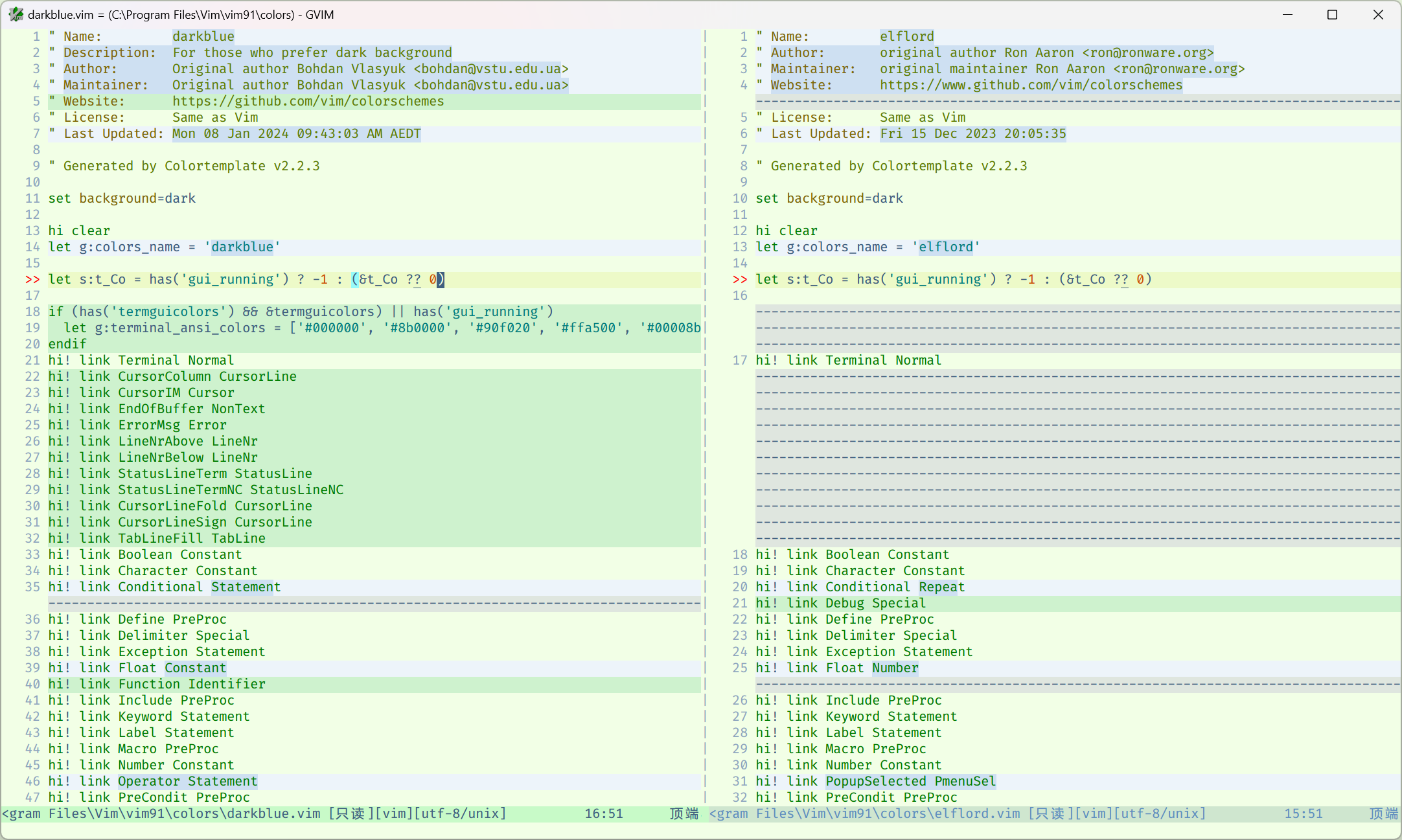Click 'hi! link CursorColumn CursorLine' line
Image resolution: width=1402 pixels, height=840 pixels.
(x=172, y=377)
